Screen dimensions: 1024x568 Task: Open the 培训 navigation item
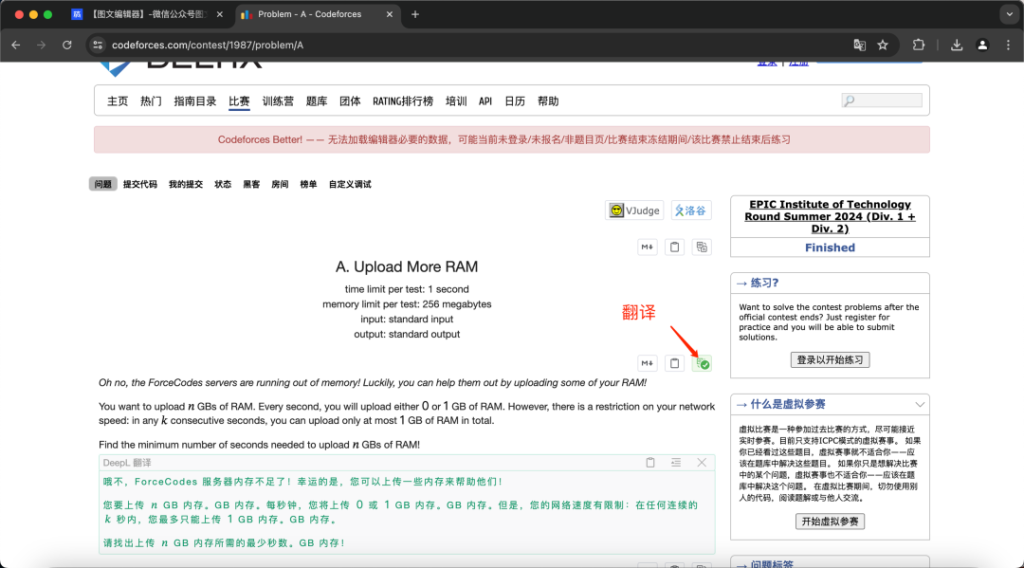[x=456, y=101]
